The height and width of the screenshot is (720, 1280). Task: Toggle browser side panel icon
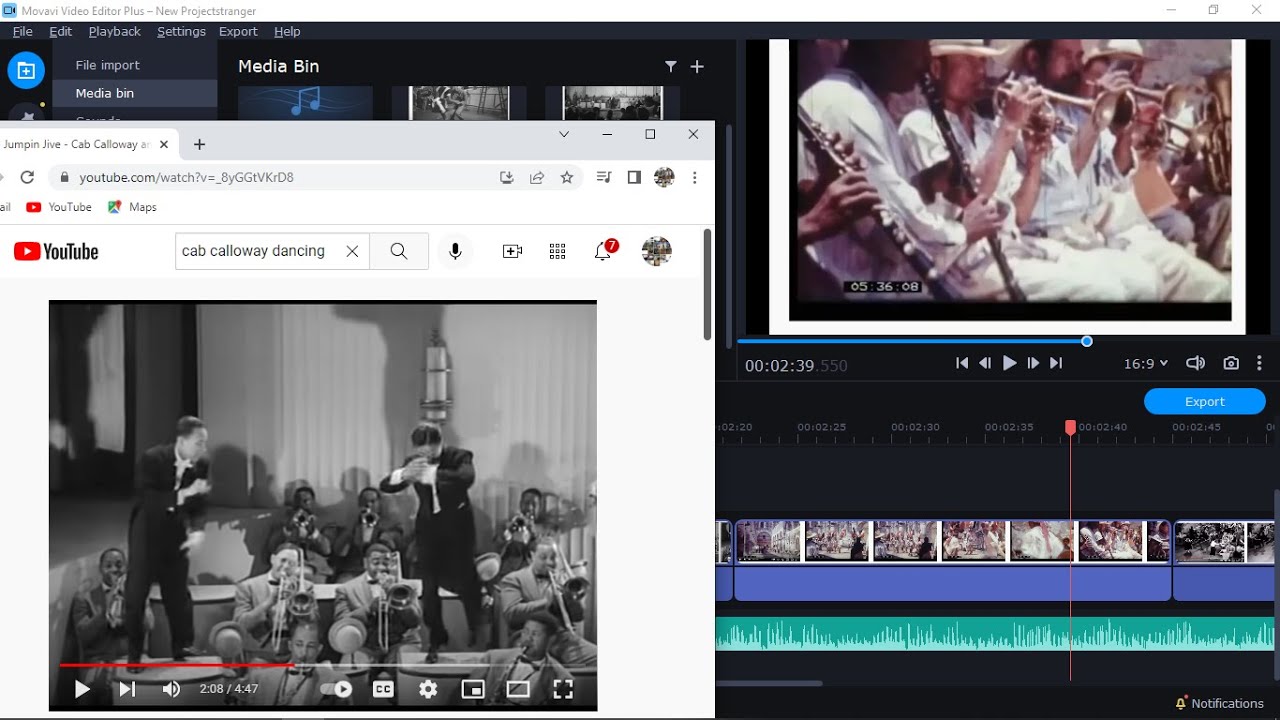(x=634, y=177)
